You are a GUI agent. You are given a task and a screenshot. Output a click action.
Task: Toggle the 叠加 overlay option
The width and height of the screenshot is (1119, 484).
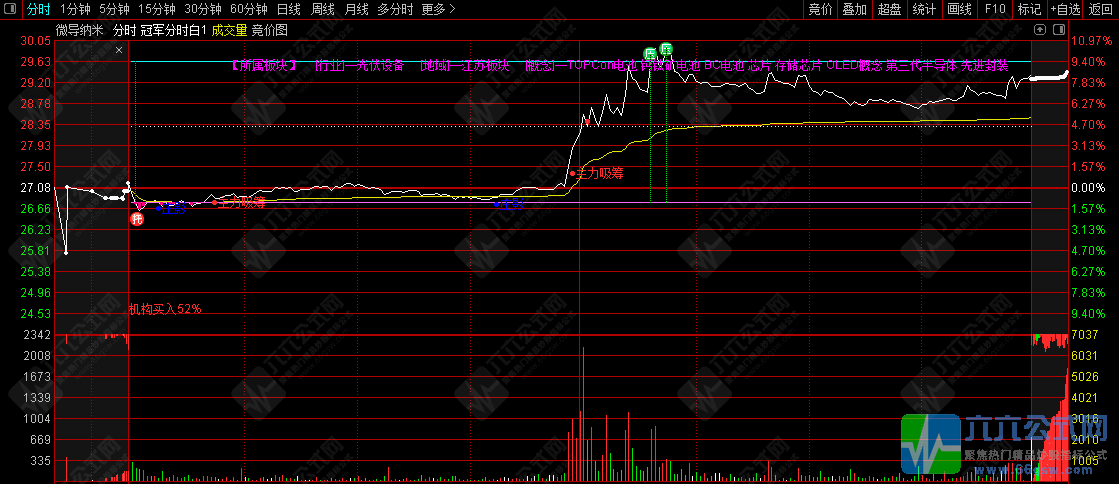854,9
